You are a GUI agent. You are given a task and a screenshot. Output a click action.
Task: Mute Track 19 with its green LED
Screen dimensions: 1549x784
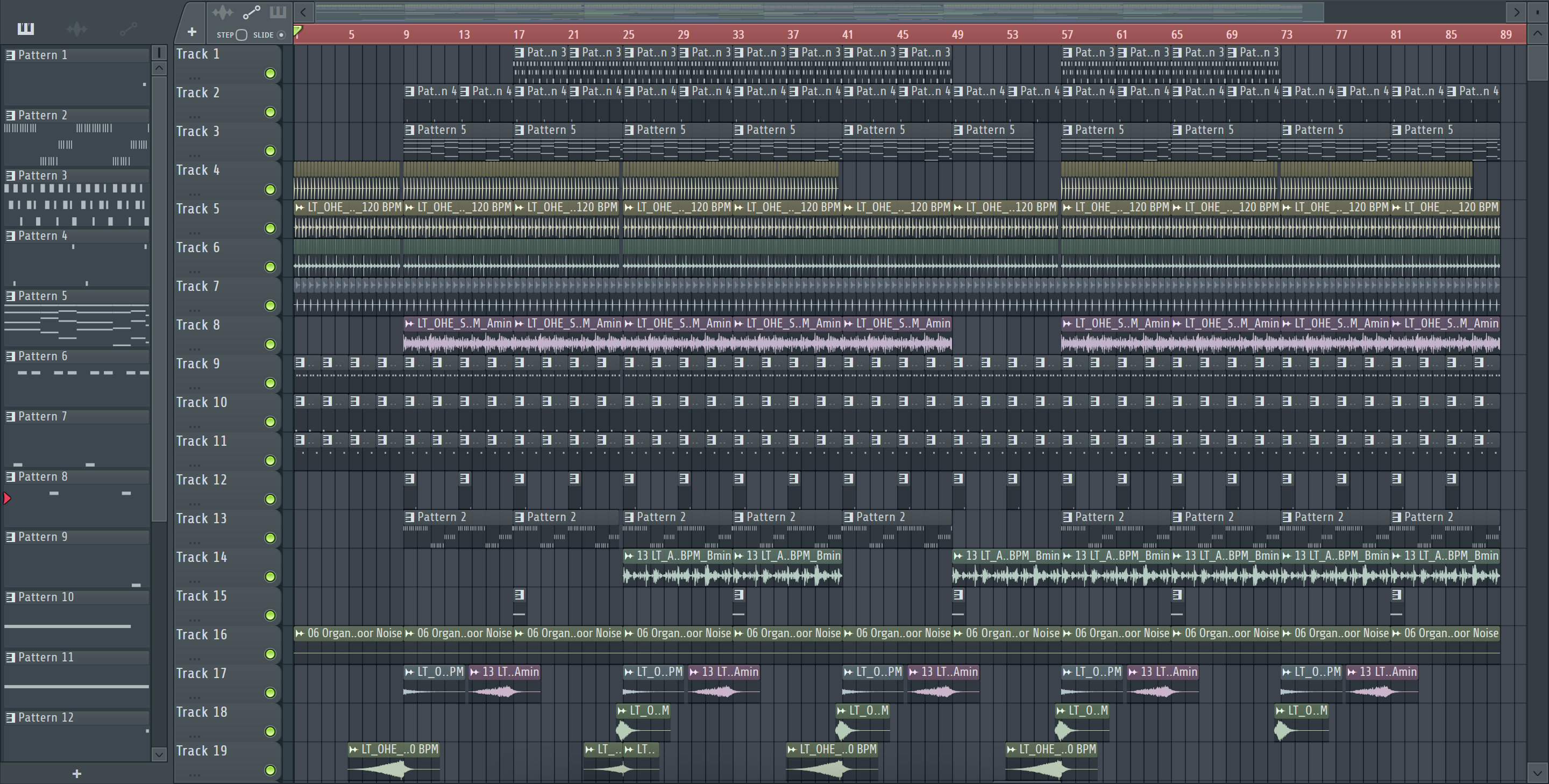[x=270, y=770]
